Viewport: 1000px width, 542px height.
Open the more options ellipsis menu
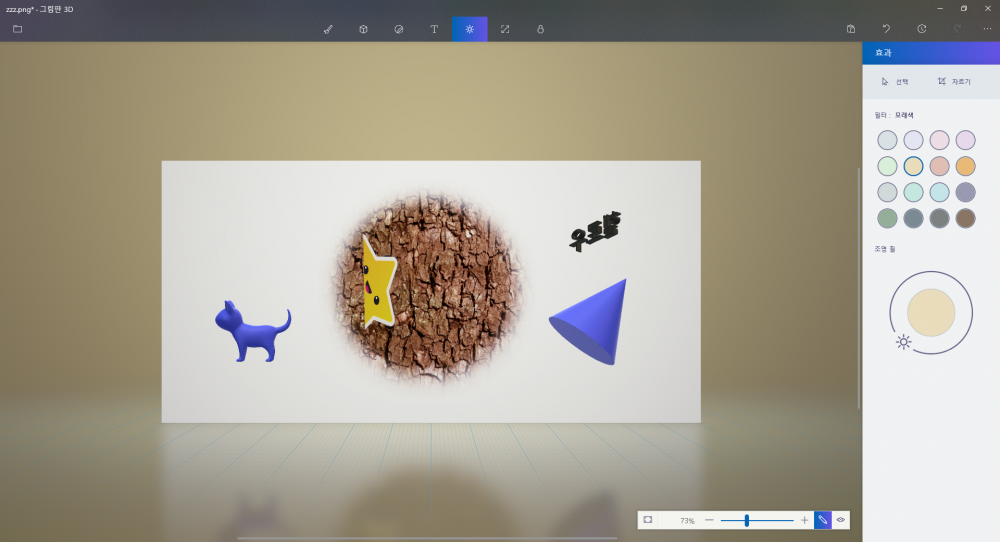click(987, 29)
